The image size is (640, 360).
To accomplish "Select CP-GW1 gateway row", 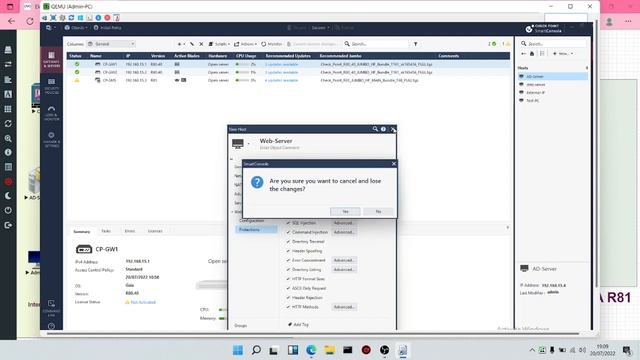I will (x=288, y=64).
